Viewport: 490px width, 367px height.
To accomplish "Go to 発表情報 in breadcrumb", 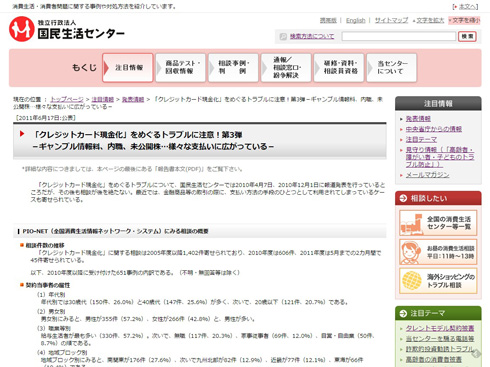I will (133, 99).
